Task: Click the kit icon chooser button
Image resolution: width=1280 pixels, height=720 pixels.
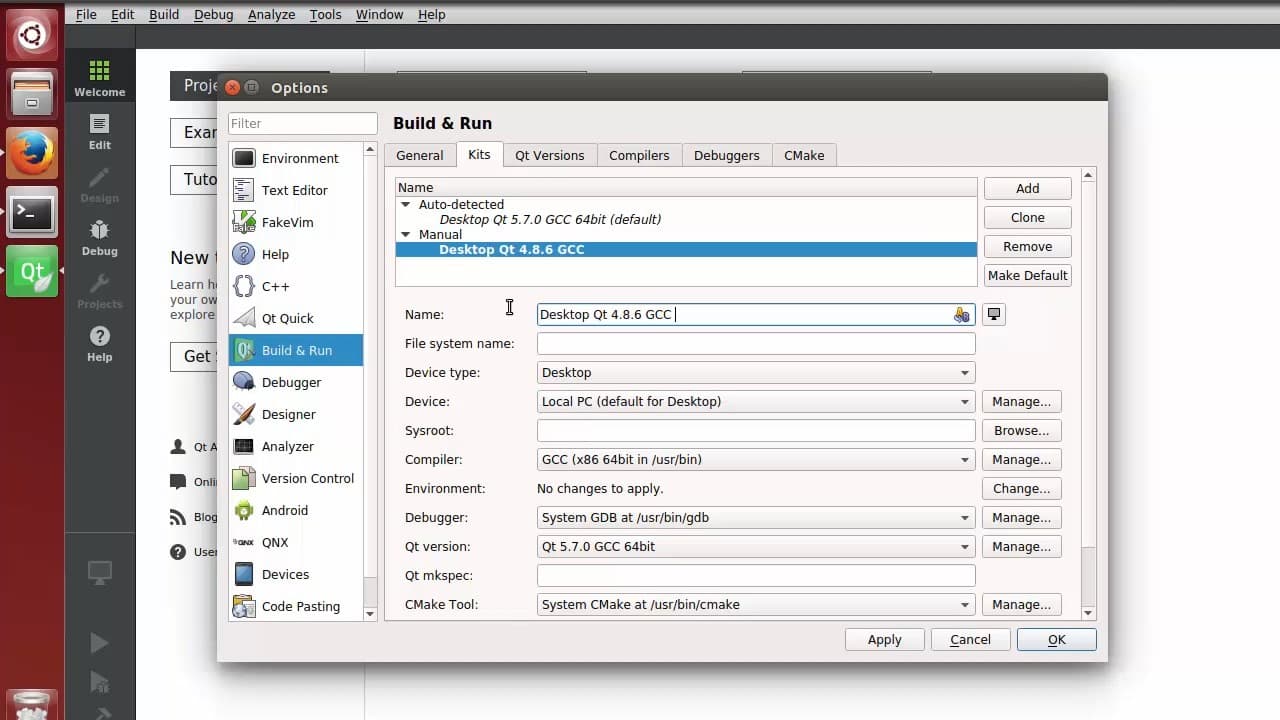Action: click(993, 314)
